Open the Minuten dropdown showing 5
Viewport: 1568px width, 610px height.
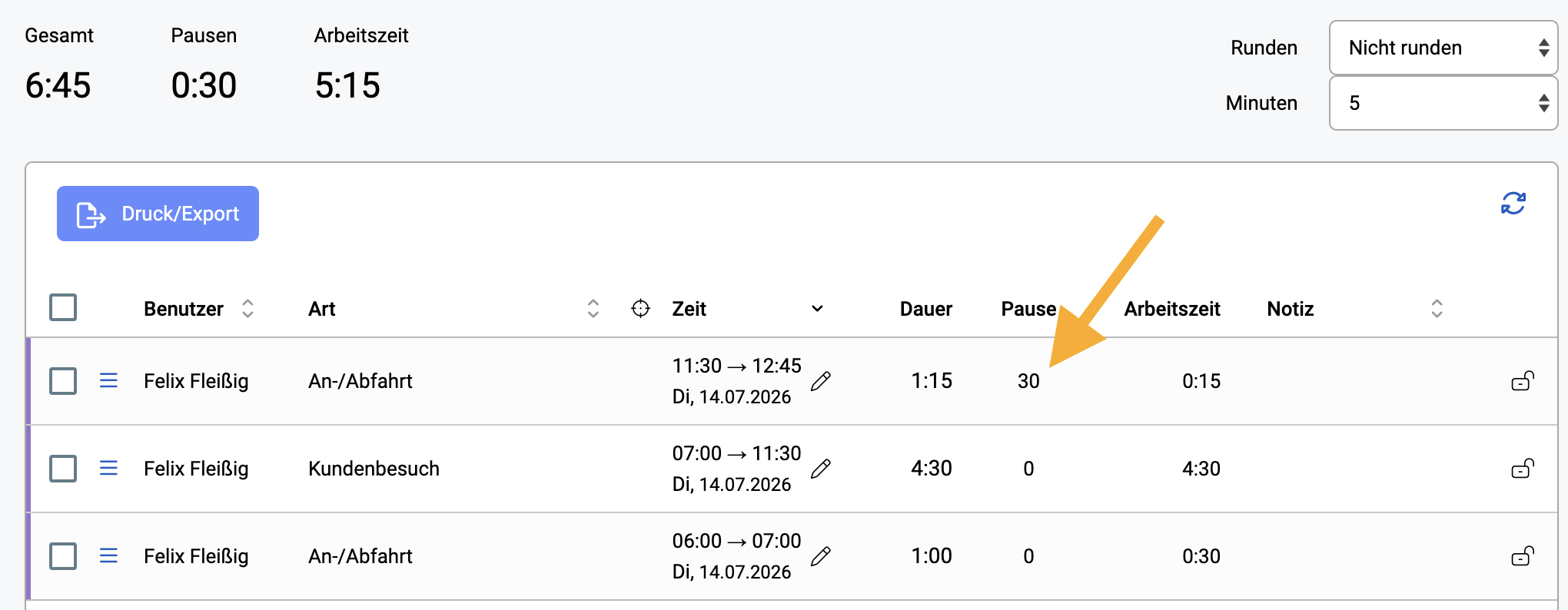point(1443,103)
